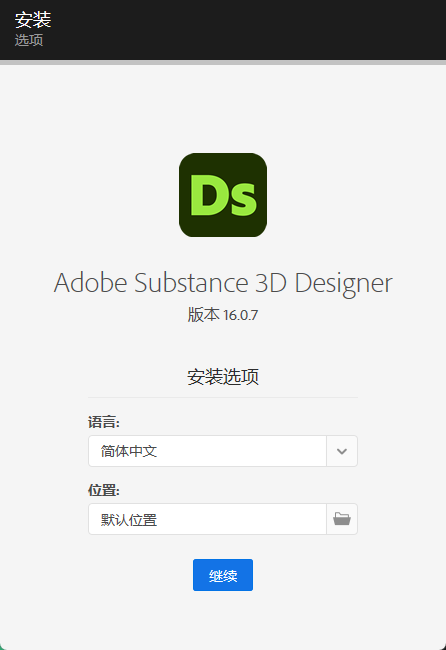Screen dimensions: 446x650
Task: Click the 位置: label
Action: (104, 490)
